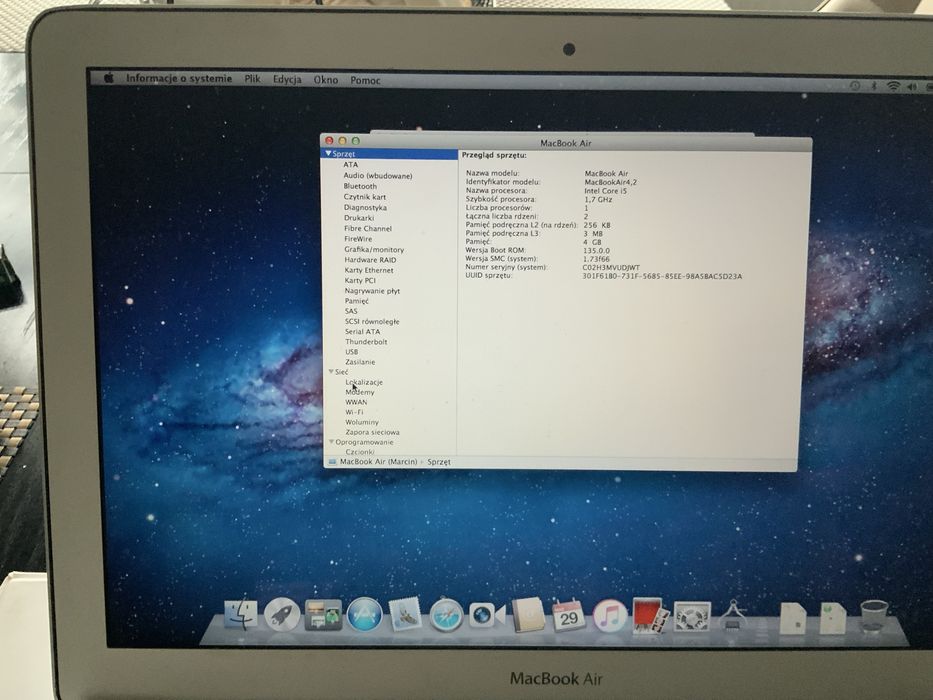Select Thunderbolt in the sidebar
This screenshot has width=933, height=700.
(x=366, y=341)
